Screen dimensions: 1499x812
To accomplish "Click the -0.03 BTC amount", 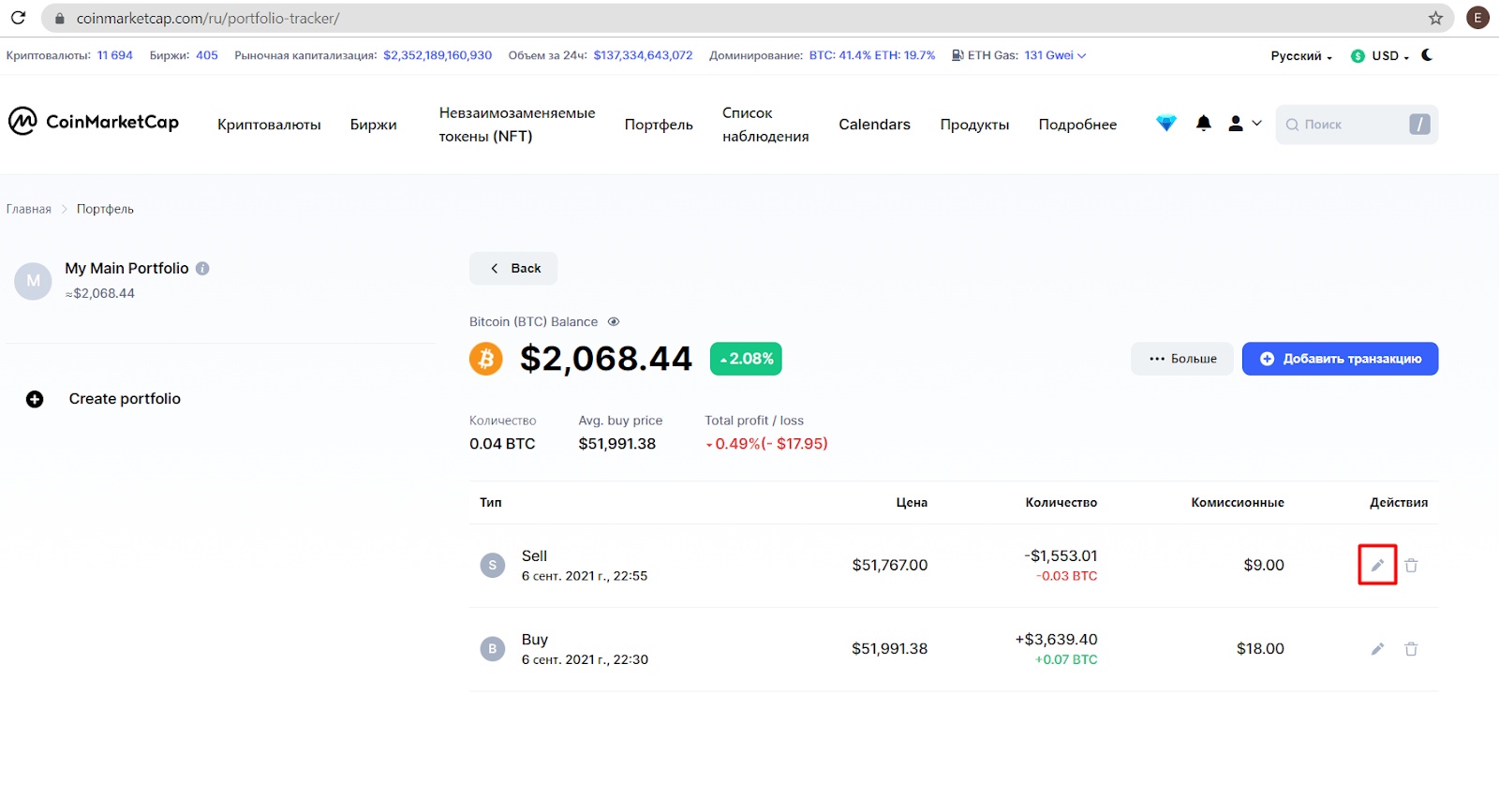I will pos(1067,576).
